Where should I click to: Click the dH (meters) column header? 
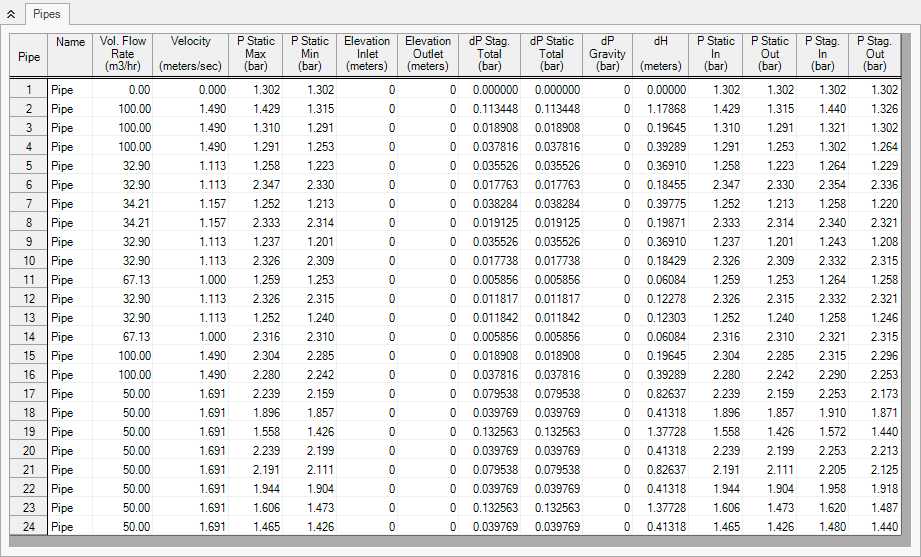pyautogui.click(x=661, y=54)
